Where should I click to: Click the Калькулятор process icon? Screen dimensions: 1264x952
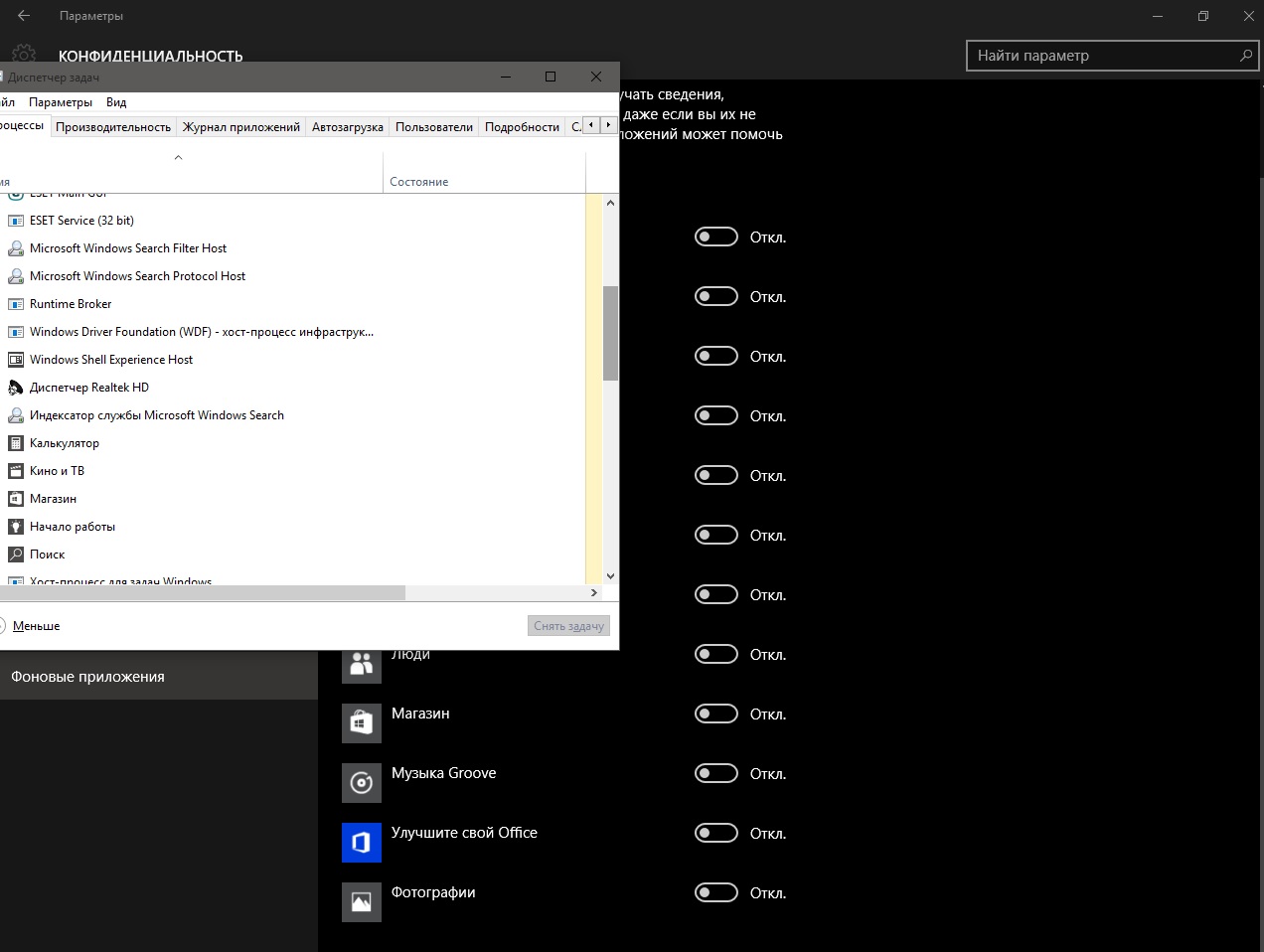click(x=16, y=443)
